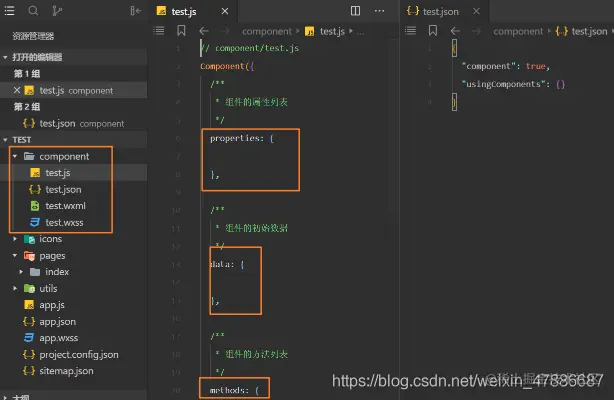Select test.json component under 第 2 组
Image resolution: width=614 pixels, height=400 pixels.
coord(74,123)
